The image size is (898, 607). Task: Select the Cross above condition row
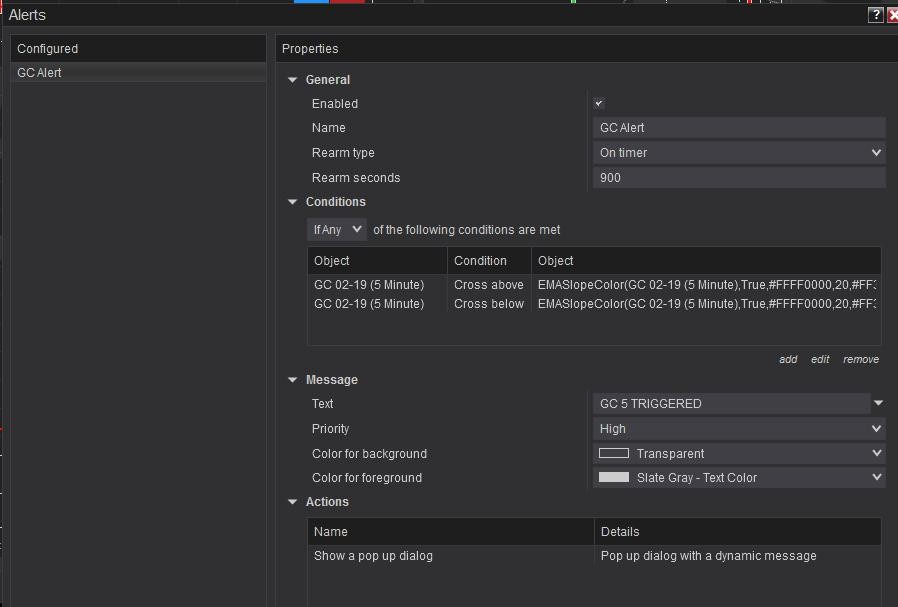coord(489,285)
